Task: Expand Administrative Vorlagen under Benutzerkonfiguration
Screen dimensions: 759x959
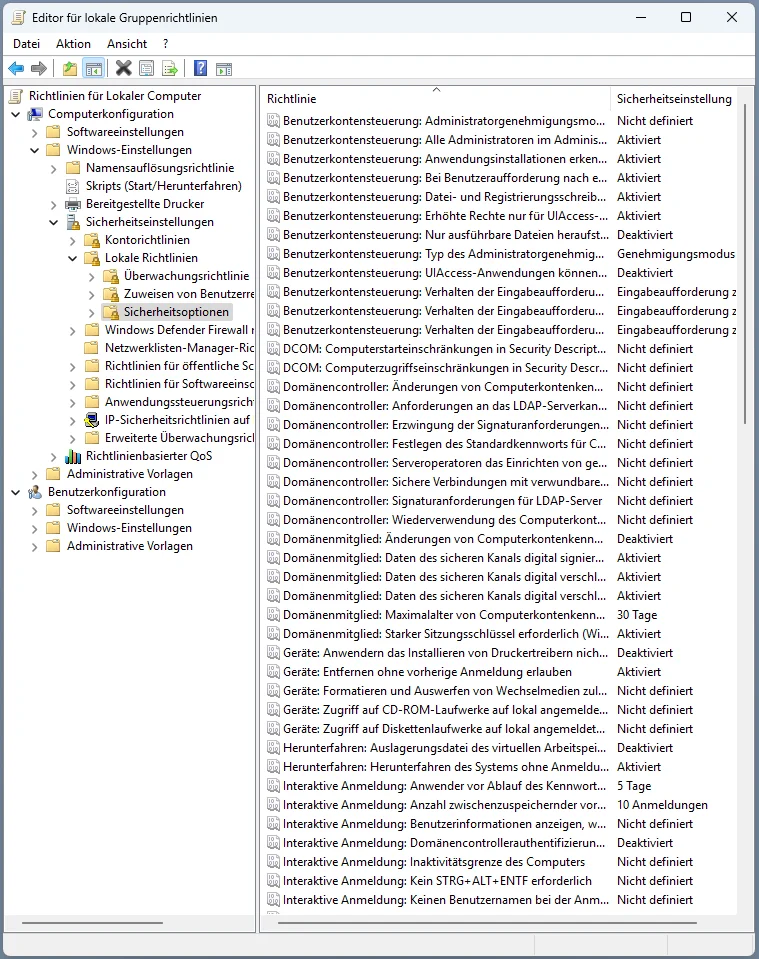Action: tap(35, 546)
